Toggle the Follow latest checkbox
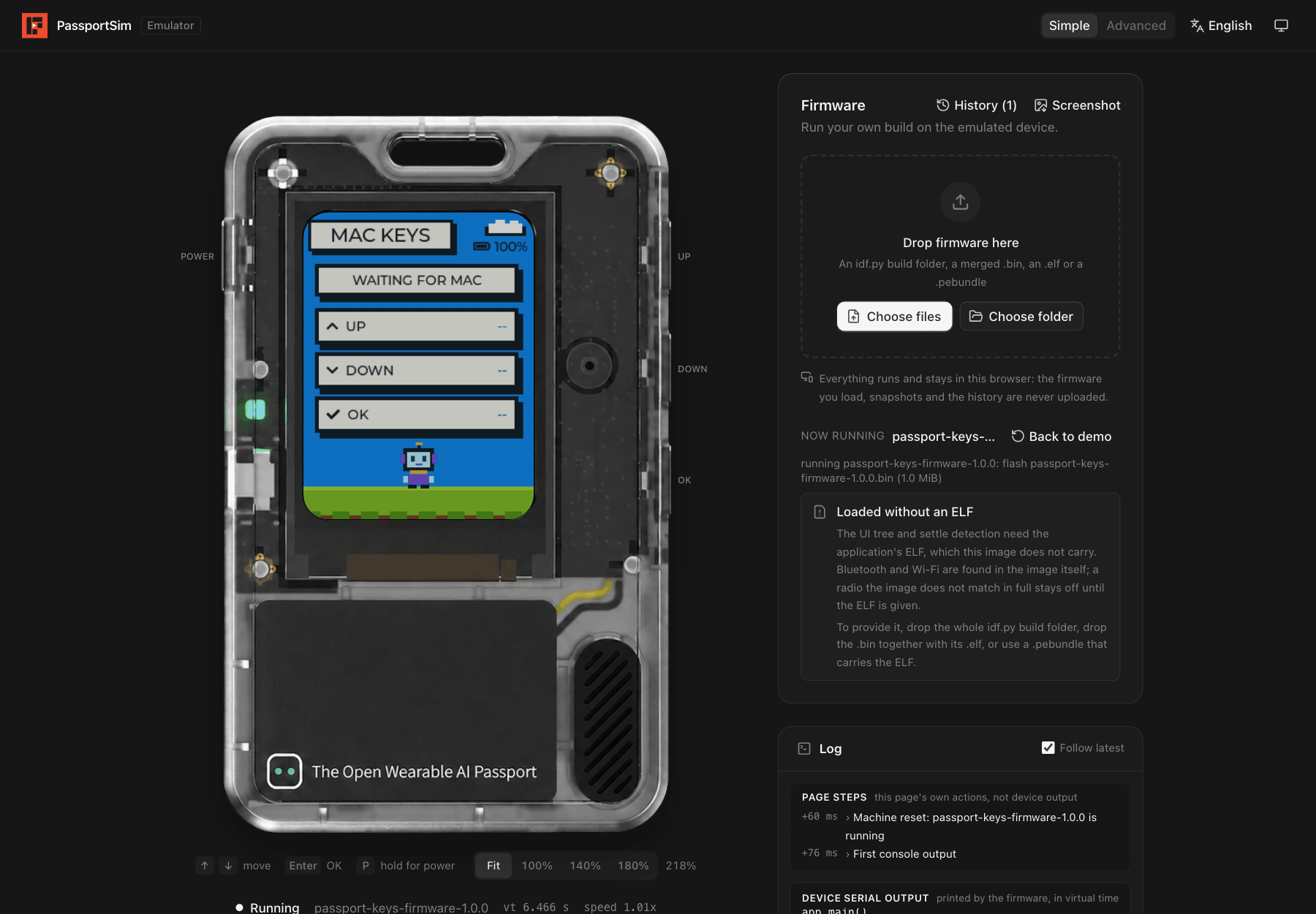 (1048, 747)
